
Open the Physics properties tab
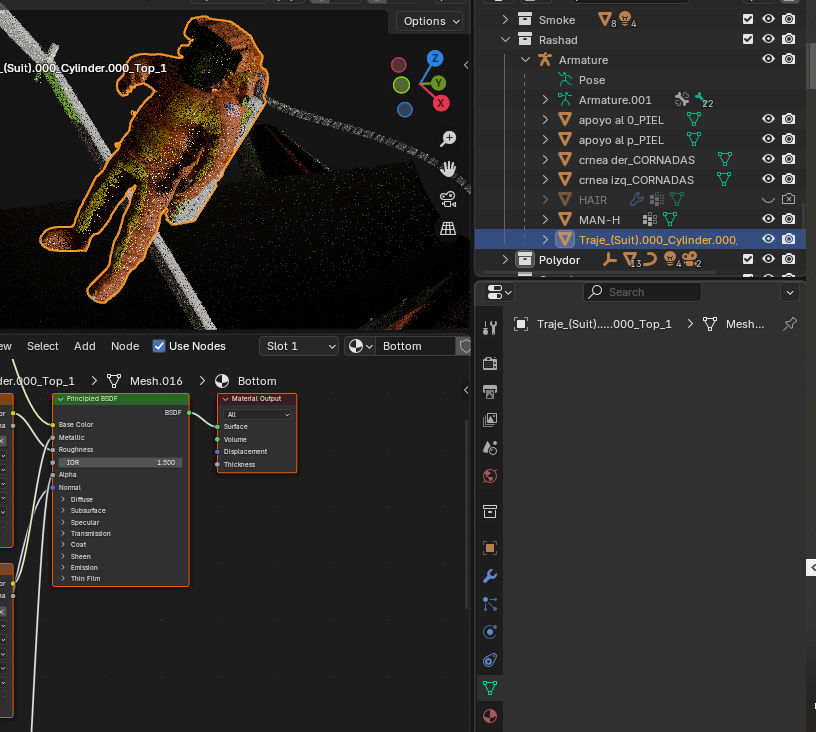(x=490, y=632)
